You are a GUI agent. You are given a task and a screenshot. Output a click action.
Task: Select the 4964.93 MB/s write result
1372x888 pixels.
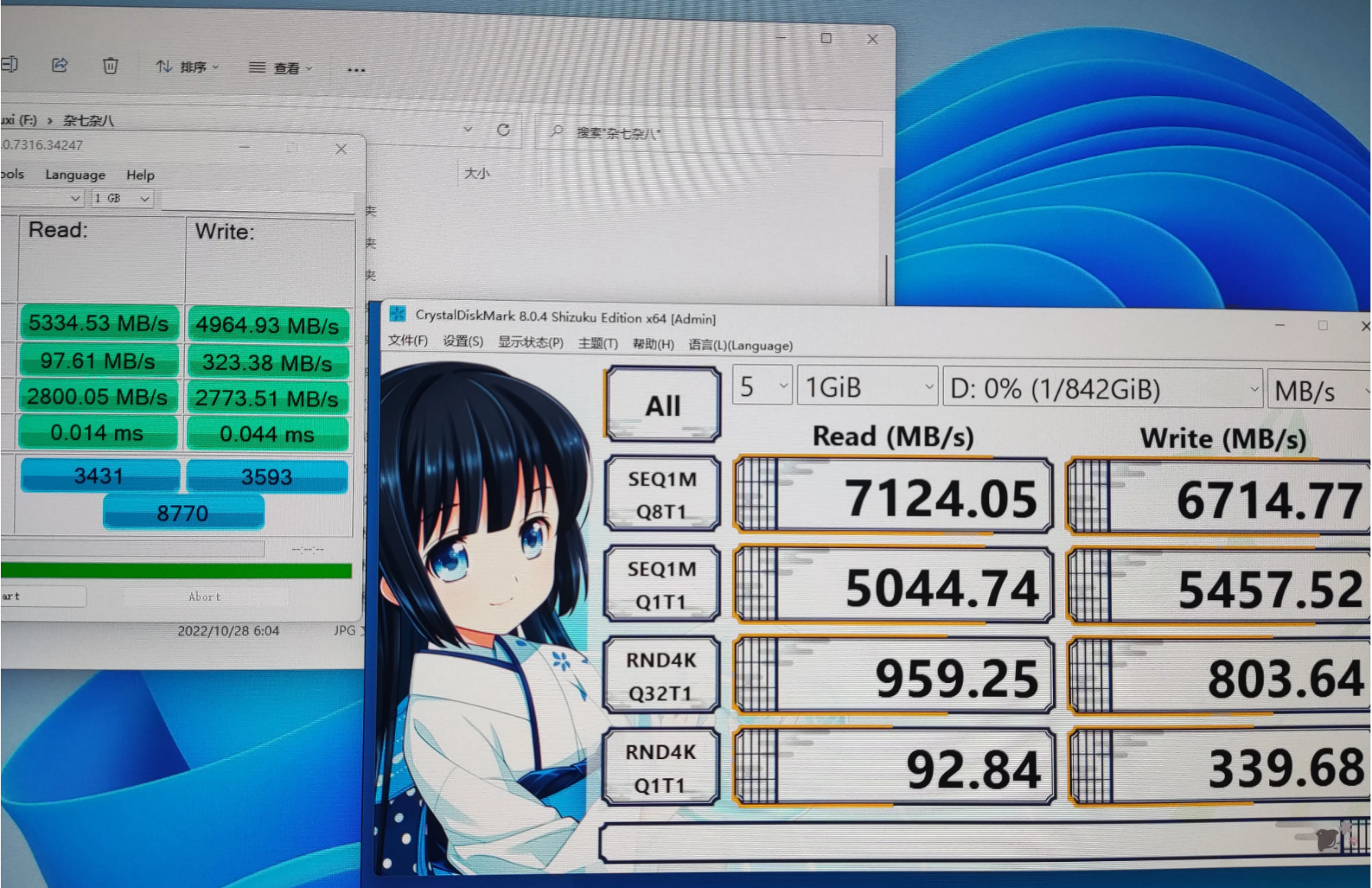click(267, 325)
